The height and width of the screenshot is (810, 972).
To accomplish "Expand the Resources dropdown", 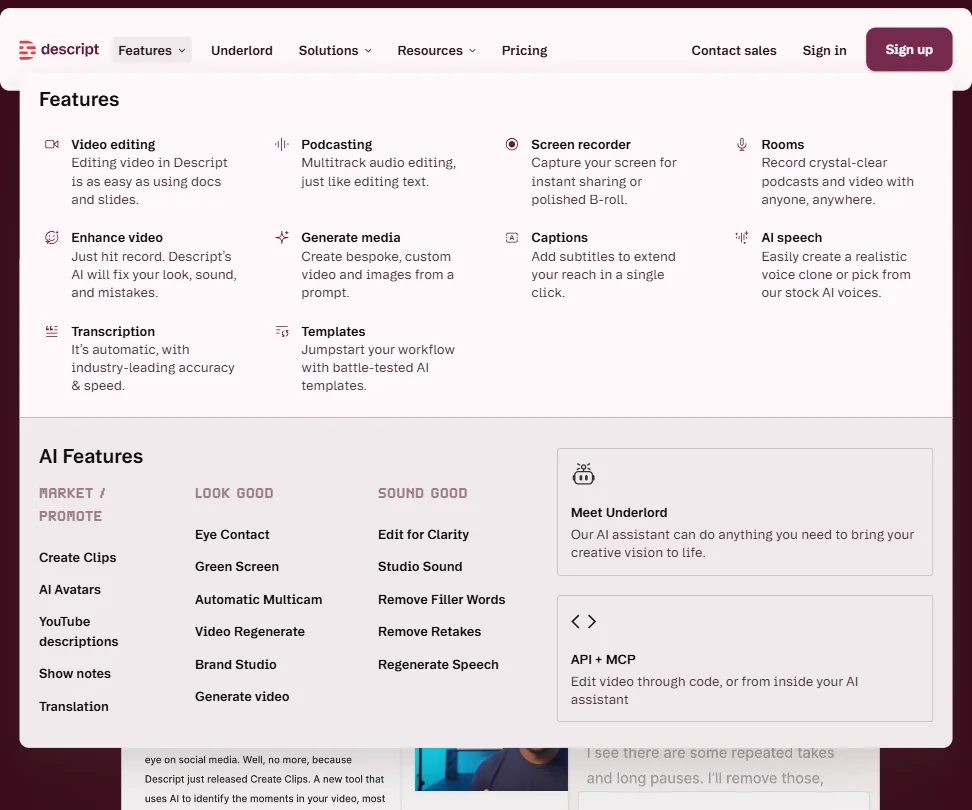I will (x=436, y=50).
